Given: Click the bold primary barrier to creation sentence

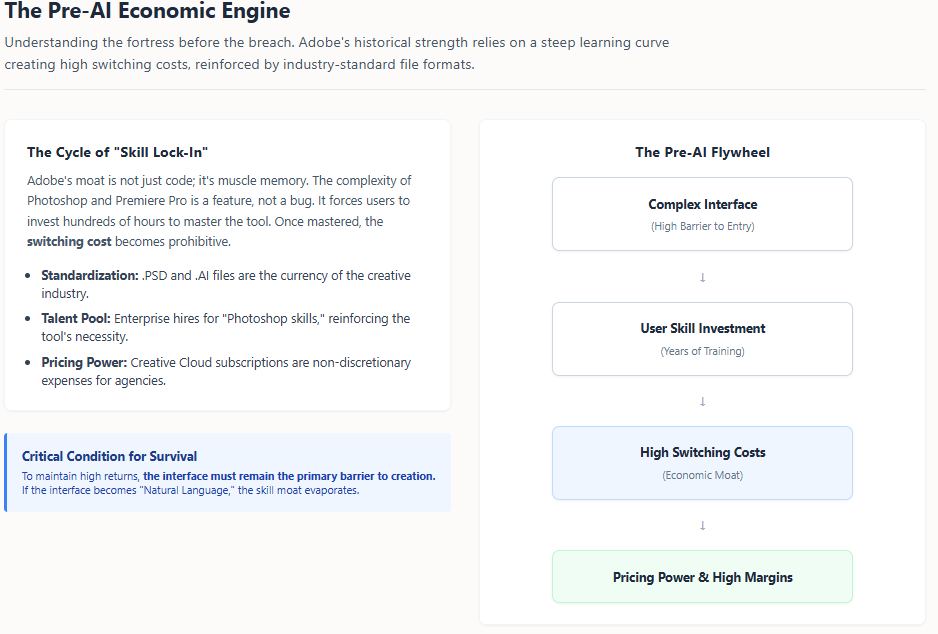Looking at the screenshot, I should (x=289, y=476).
